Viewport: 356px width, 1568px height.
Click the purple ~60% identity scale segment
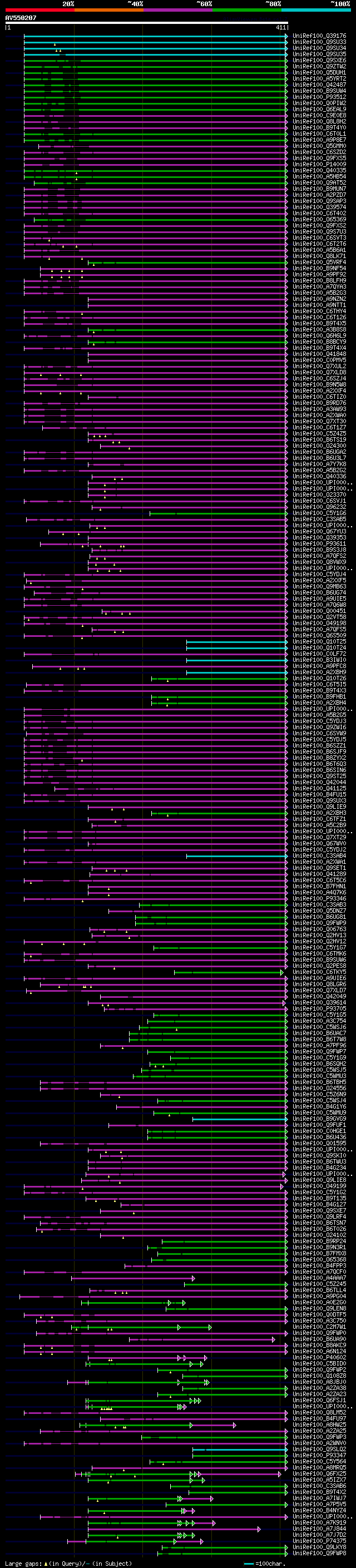pos(177,10)
